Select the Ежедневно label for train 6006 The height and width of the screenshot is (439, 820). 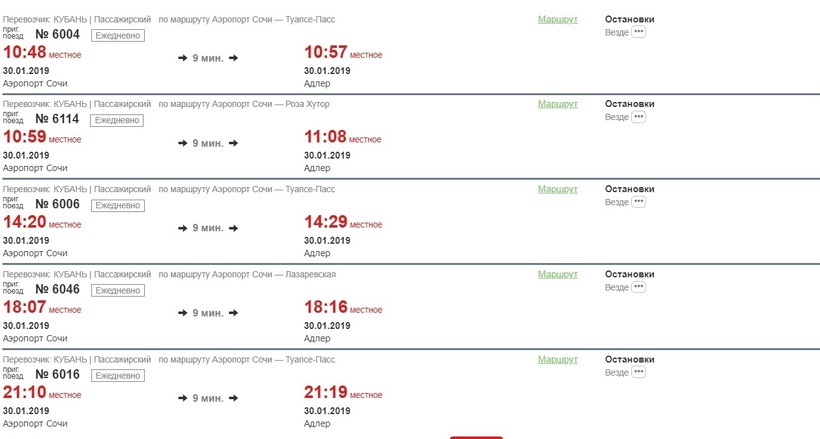click(x=117, y=205)
